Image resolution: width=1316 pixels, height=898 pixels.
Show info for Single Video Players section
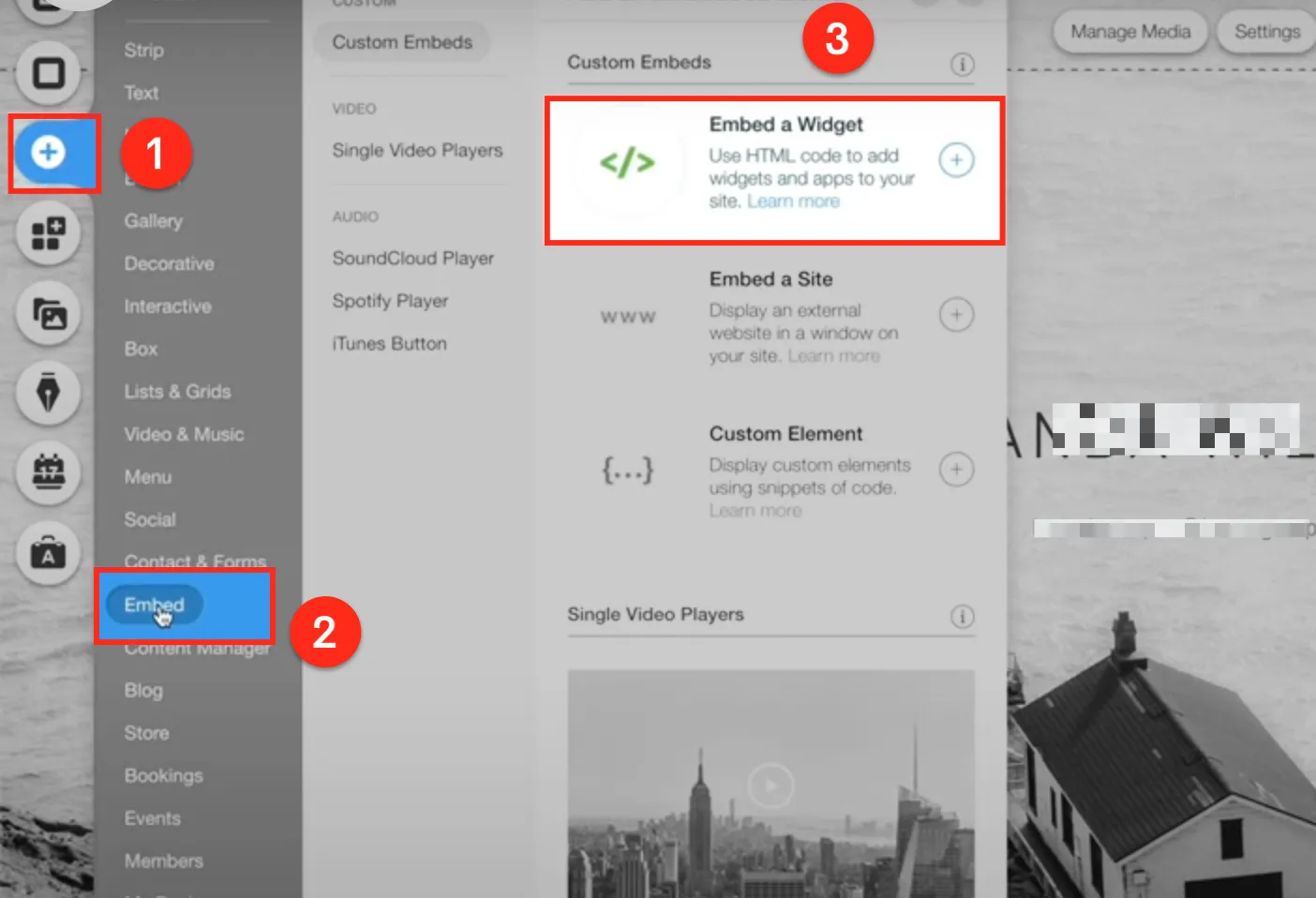(962, 617)
